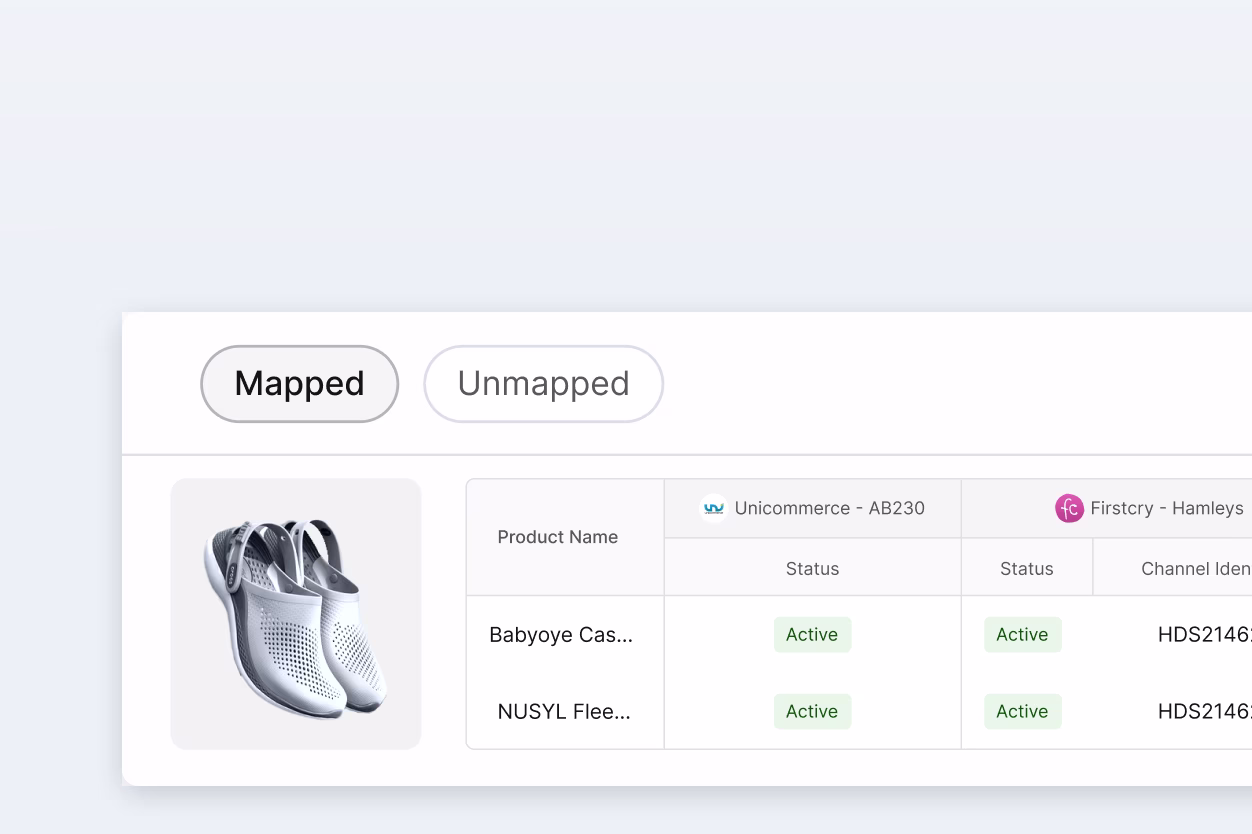Click the pink Firstcry logo icon
The width and height of the screenshot is (1252, 834).
click(1069, 508)
